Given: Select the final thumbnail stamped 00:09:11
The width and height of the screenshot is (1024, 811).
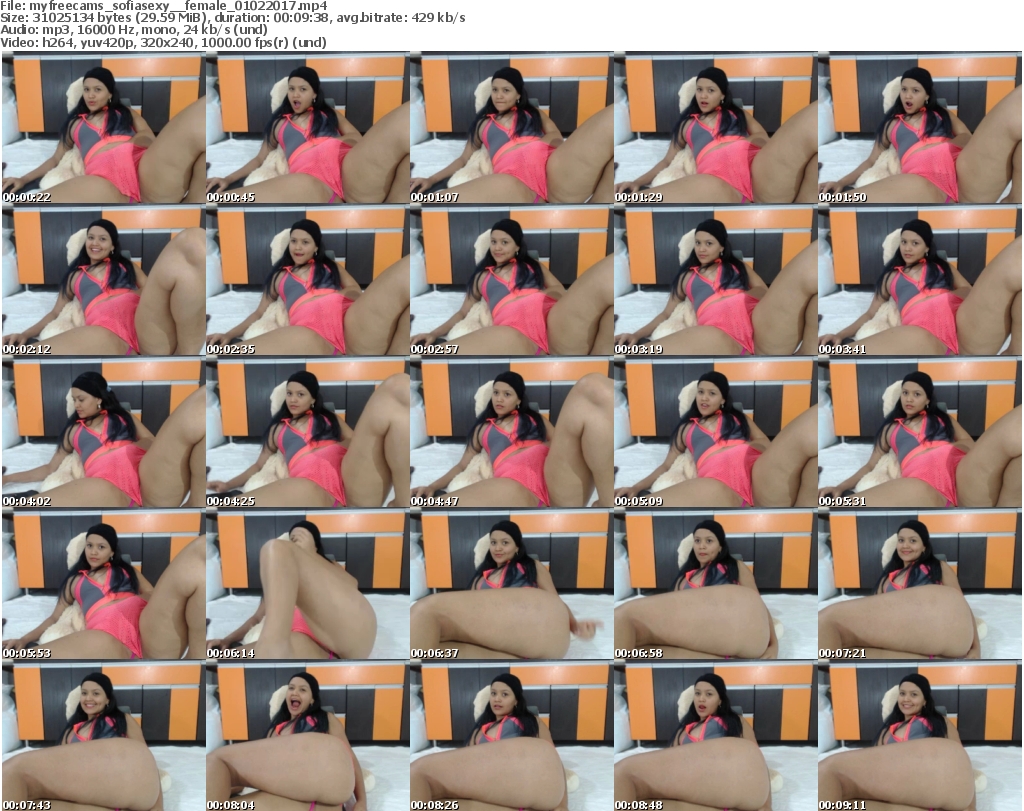Looking at the screenshot, I should click(x=920, y=736).
